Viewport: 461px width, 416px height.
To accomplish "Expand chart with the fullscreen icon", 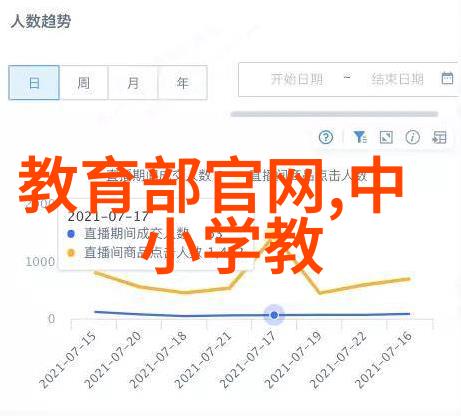I will pyautogui.click(x=386, y=137).
